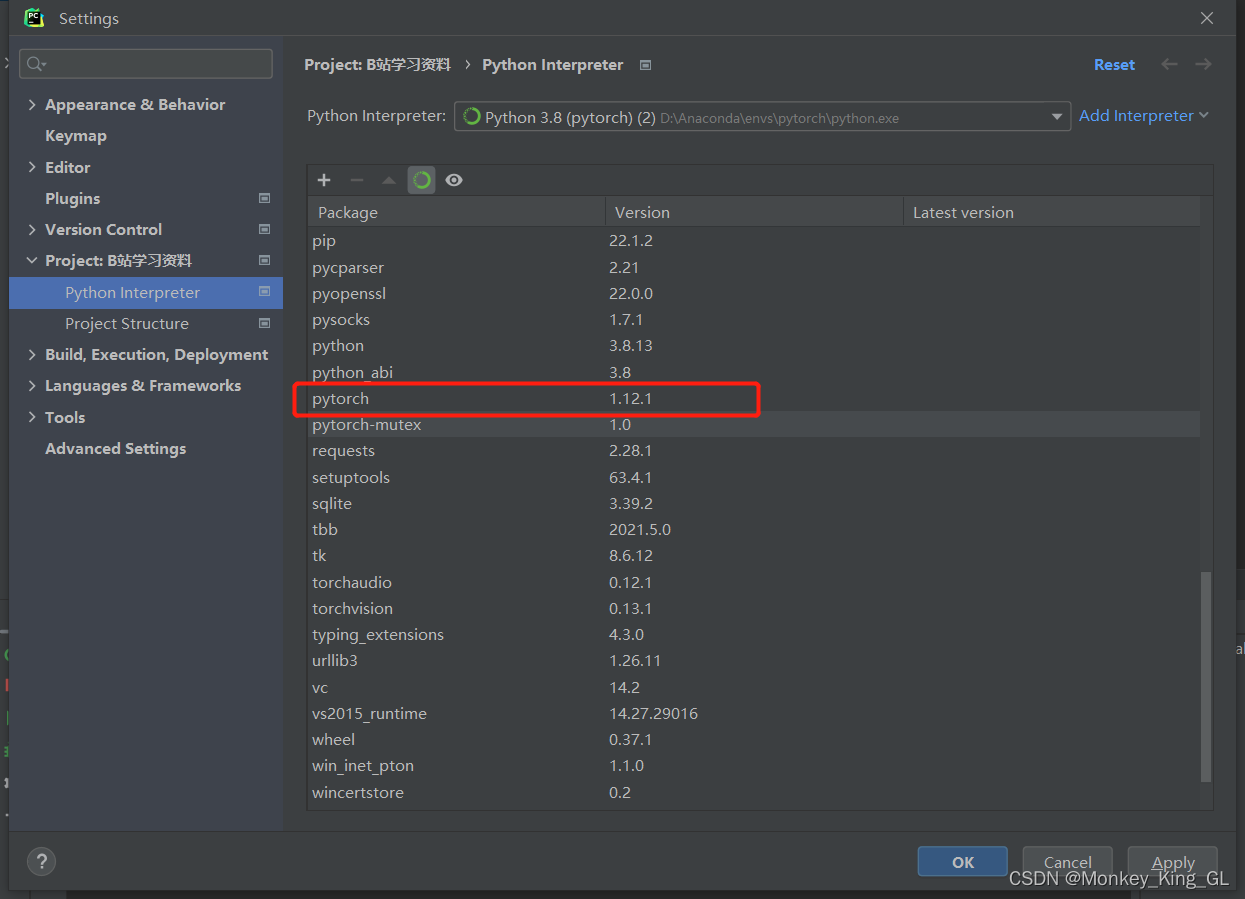Select the tbb package row
The width and height of the screenshot is (1245, 899).
[754, 529]
